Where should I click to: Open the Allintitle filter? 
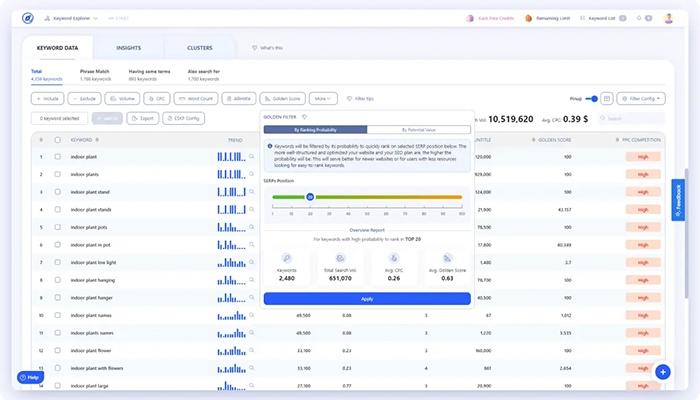[239, 99]
